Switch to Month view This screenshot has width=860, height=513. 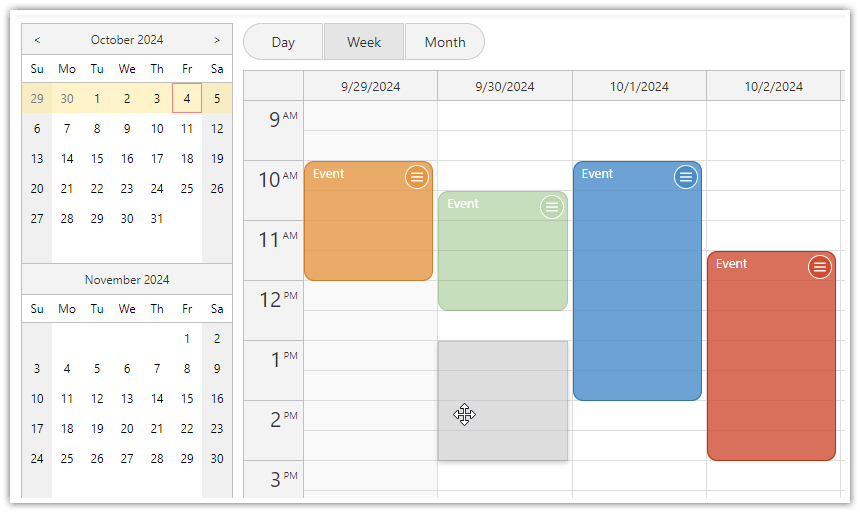pyautogui.click(x=445, y=42)
